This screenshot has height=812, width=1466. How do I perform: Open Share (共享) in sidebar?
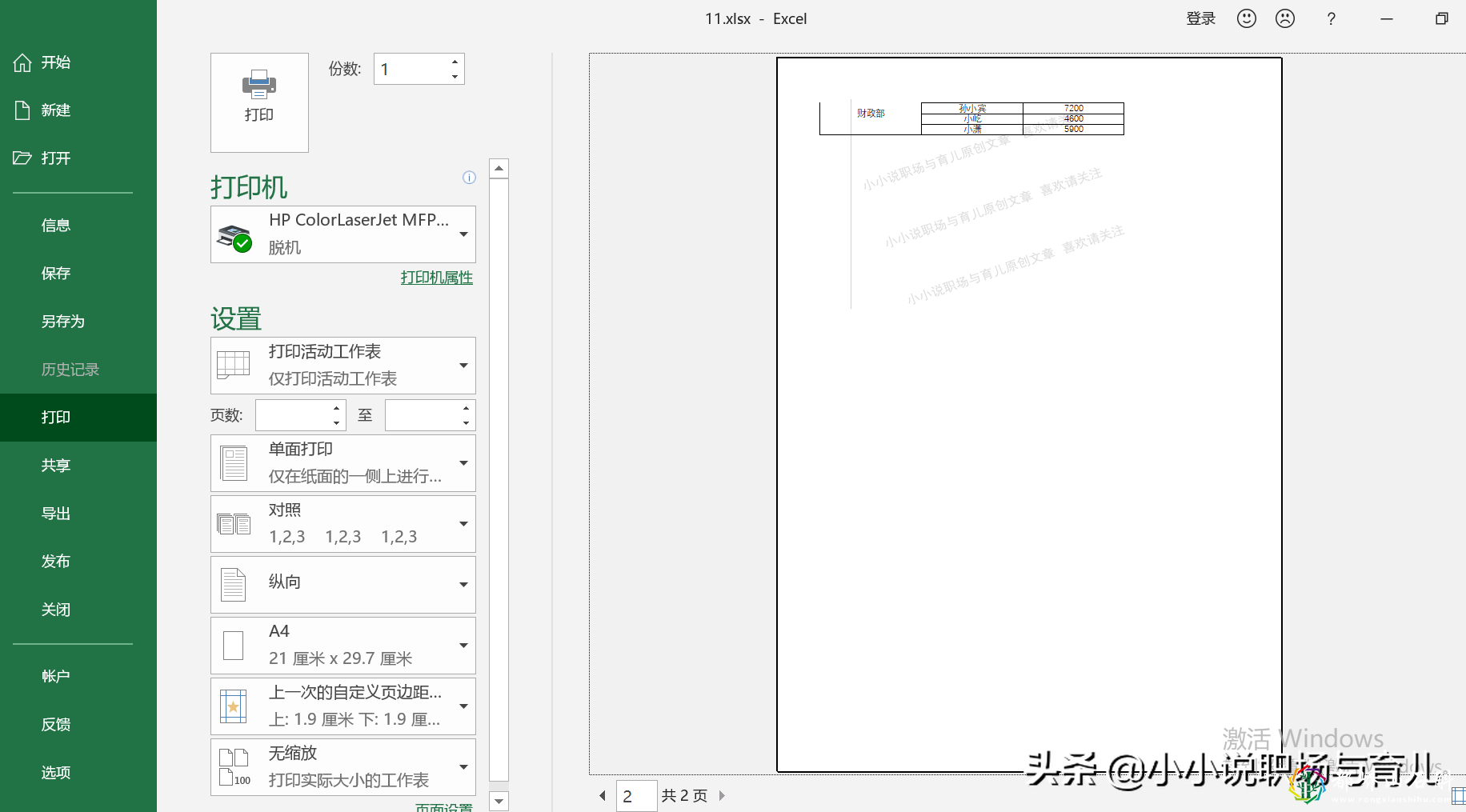click(x=78, y=466)
